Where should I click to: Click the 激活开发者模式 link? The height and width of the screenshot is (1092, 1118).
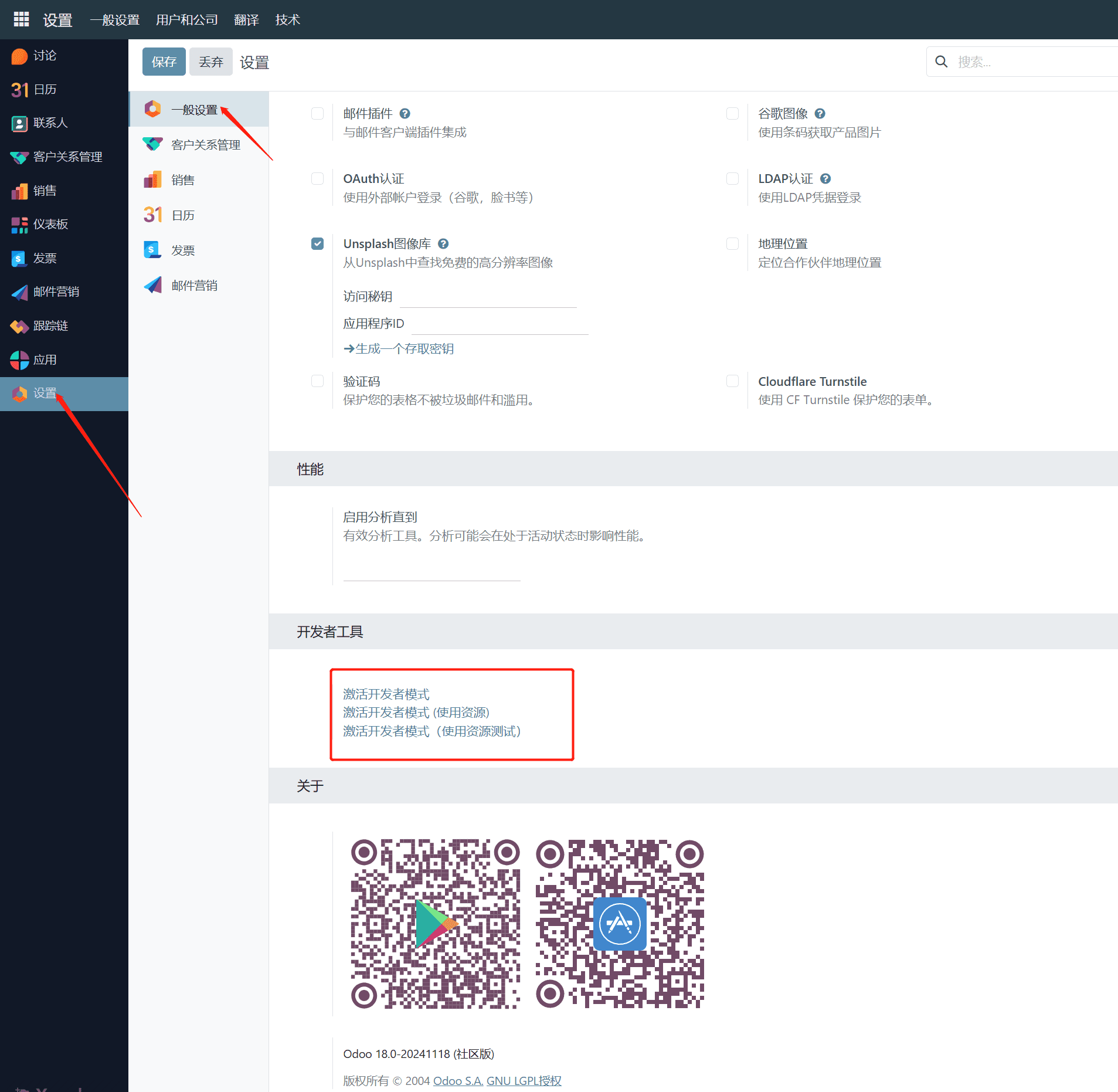386,694
